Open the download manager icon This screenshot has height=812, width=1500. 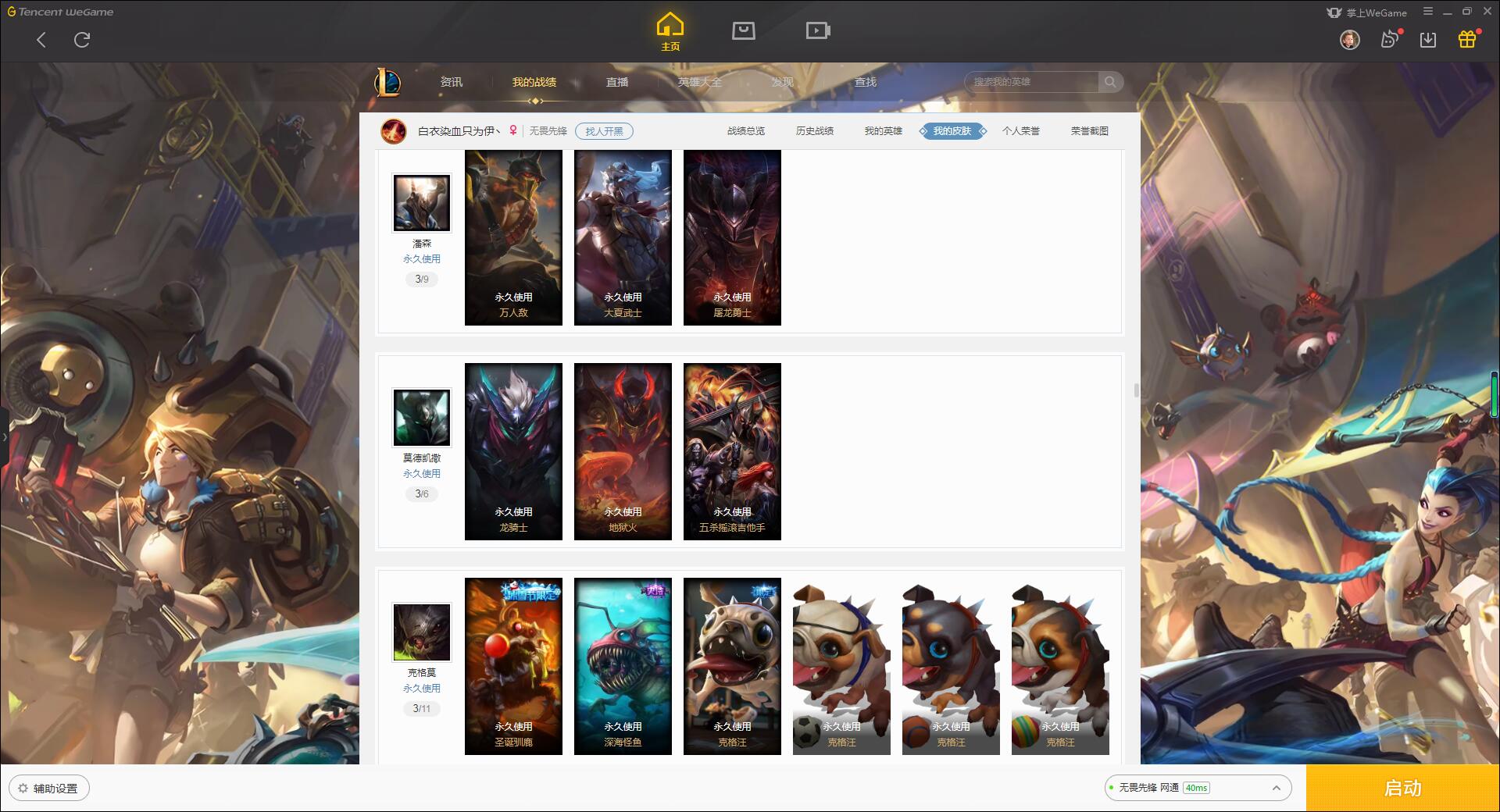tap(1428, 40)
